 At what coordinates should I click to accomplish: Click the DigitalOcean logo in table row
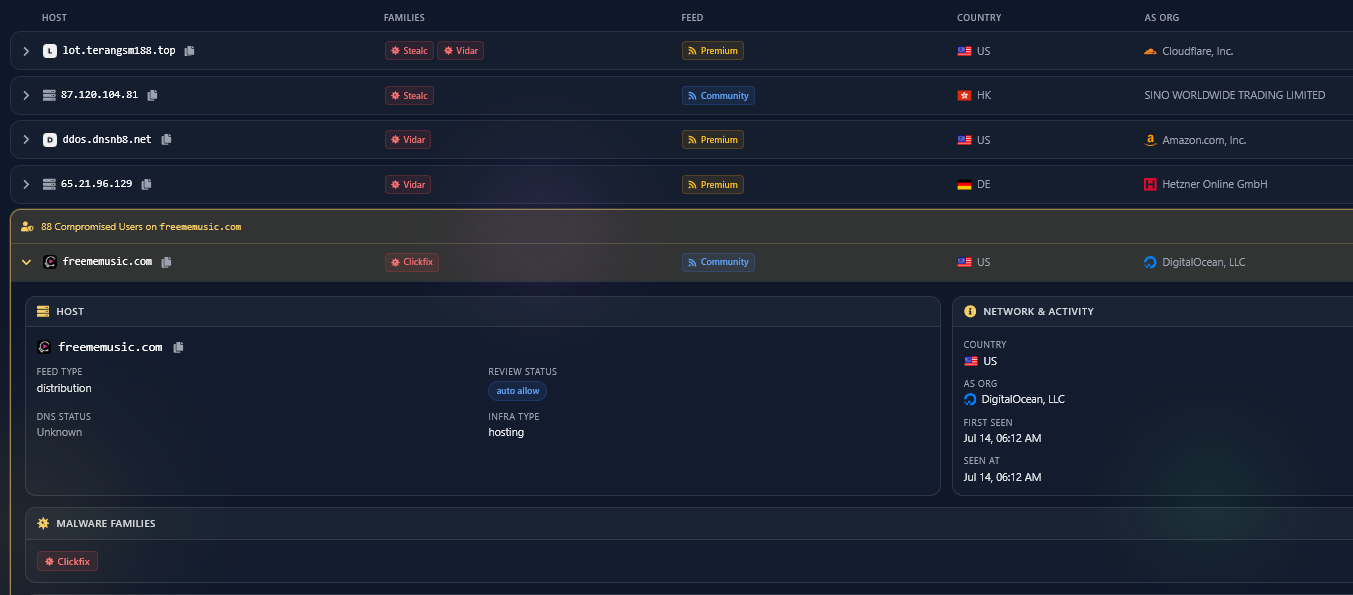pyautogui.click(x=1151, y=262)
